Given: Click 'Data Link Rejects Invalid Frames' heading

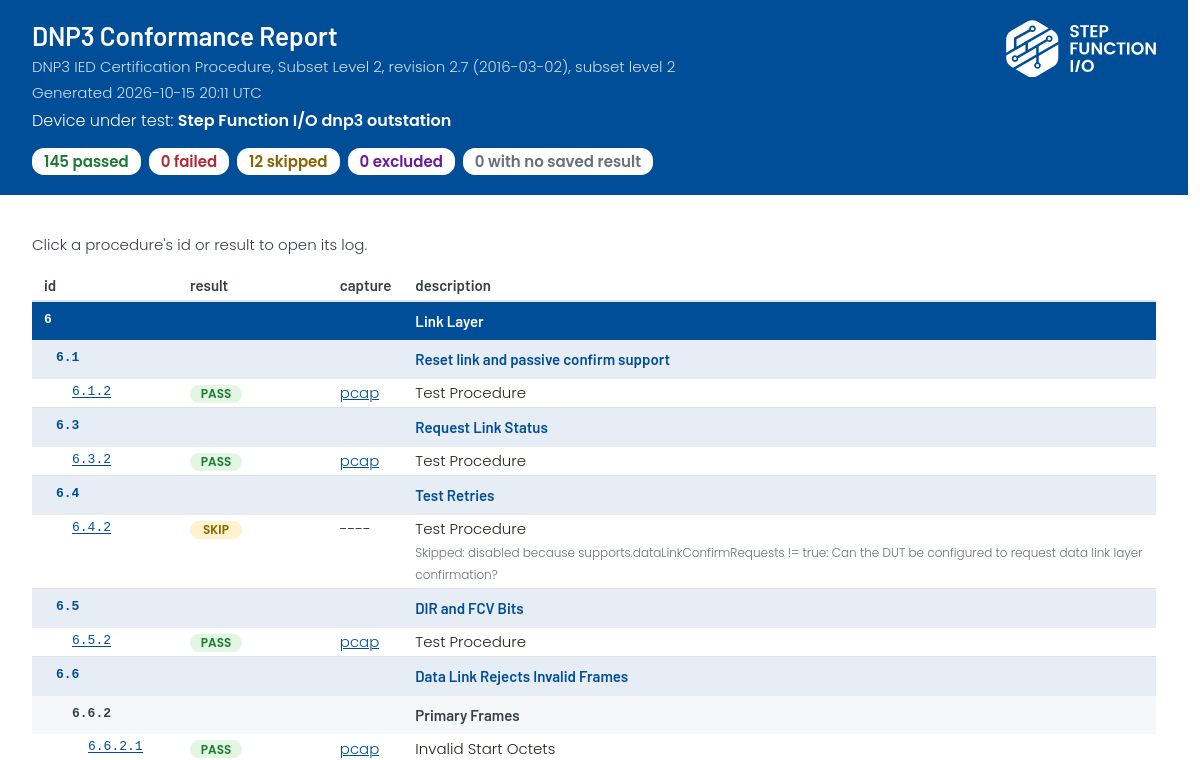Looking at the screenshot, I should tap(521, 677).
